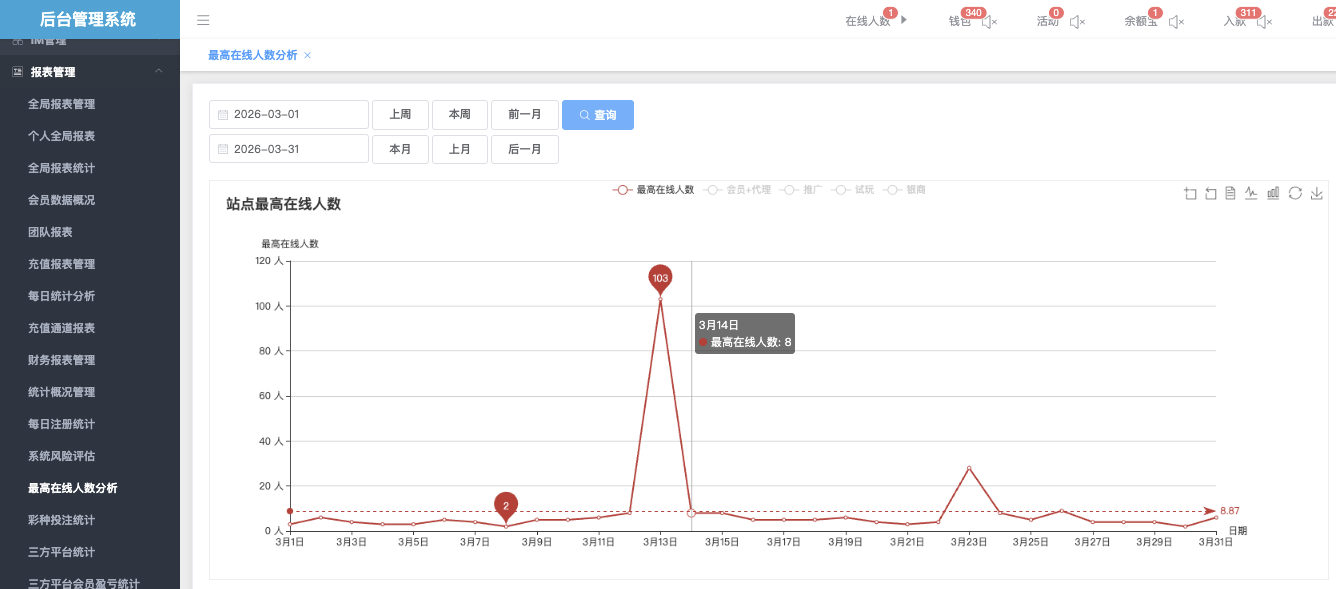The image size is (1336, 589).
Task: Unmute the 钱包 notification sound icon
Action: tap(989, 22)
